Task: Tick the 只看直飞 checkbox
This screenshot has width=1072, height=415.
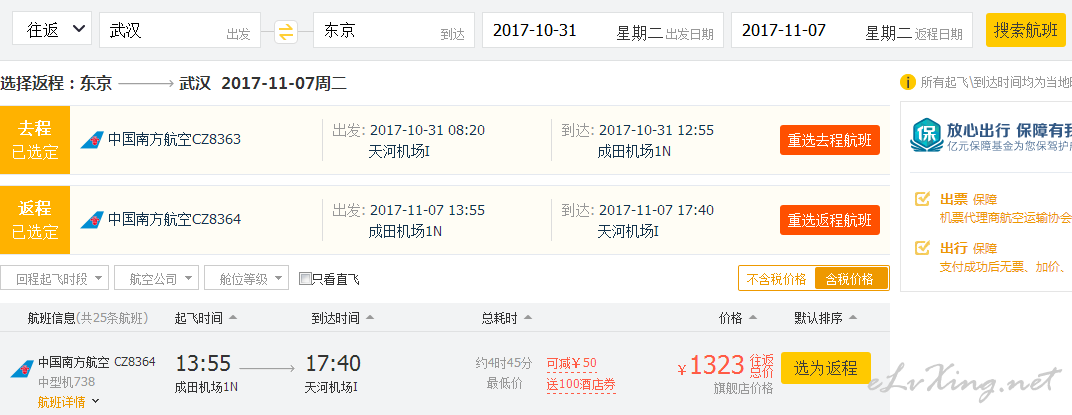Action: coord(305,278)
